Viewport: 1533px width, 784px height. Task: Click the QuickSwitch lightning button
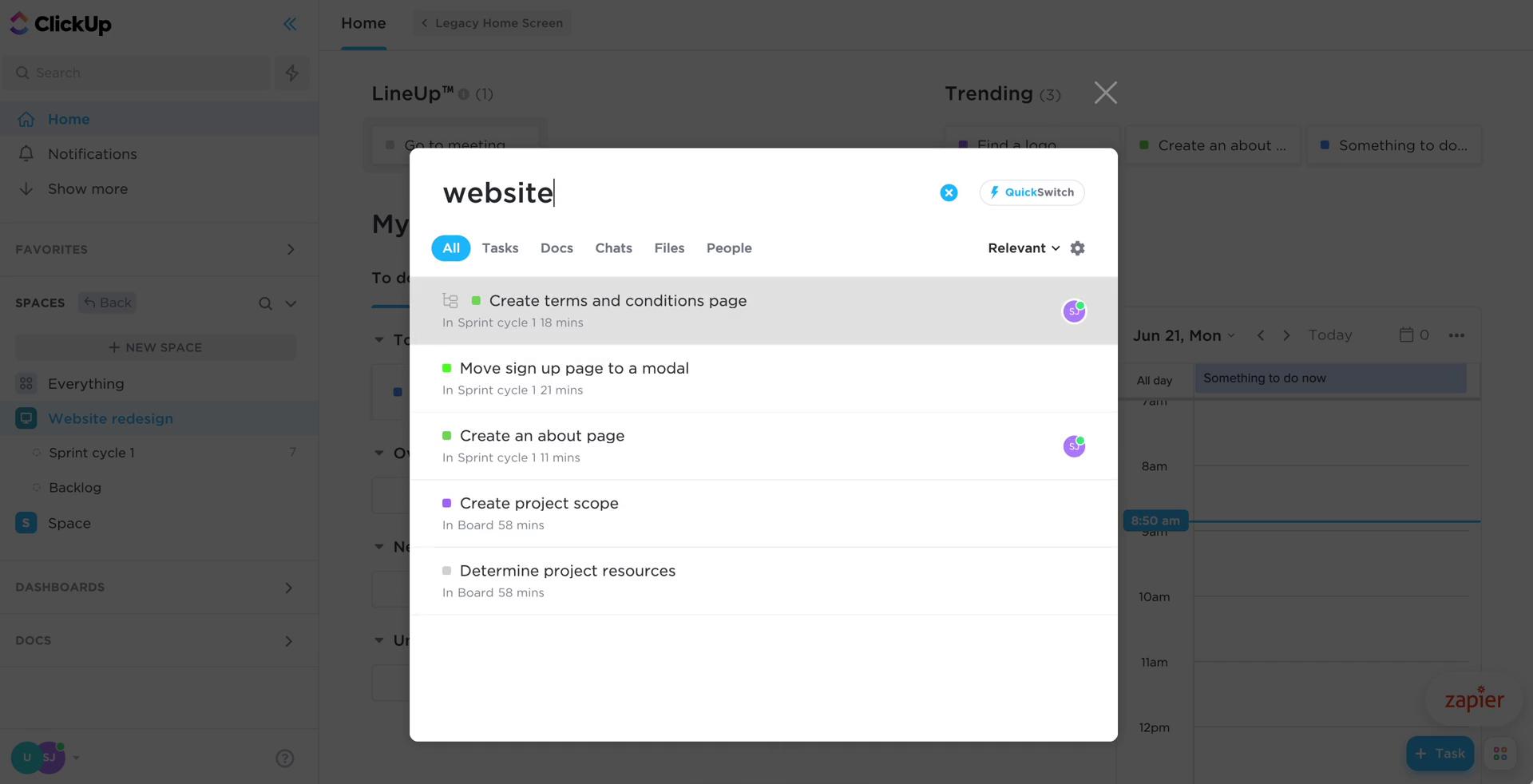(x=1032, y=192)
